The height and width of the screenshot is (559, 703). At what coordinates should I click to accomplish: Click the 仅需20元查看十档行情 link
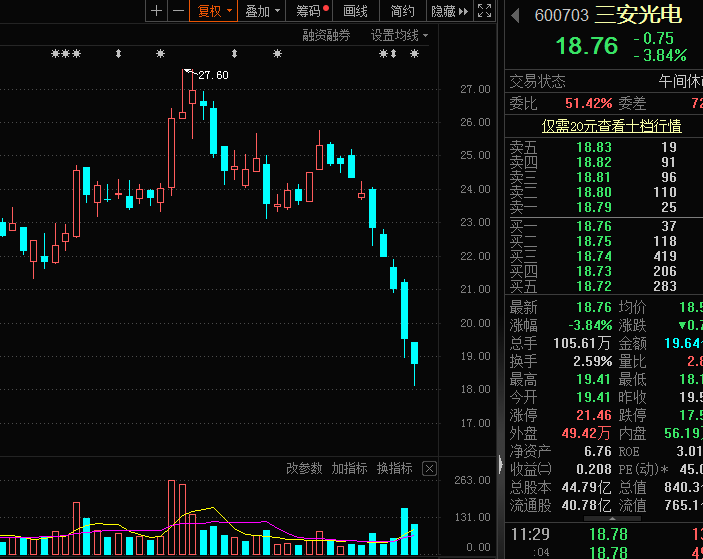point(611,126)
